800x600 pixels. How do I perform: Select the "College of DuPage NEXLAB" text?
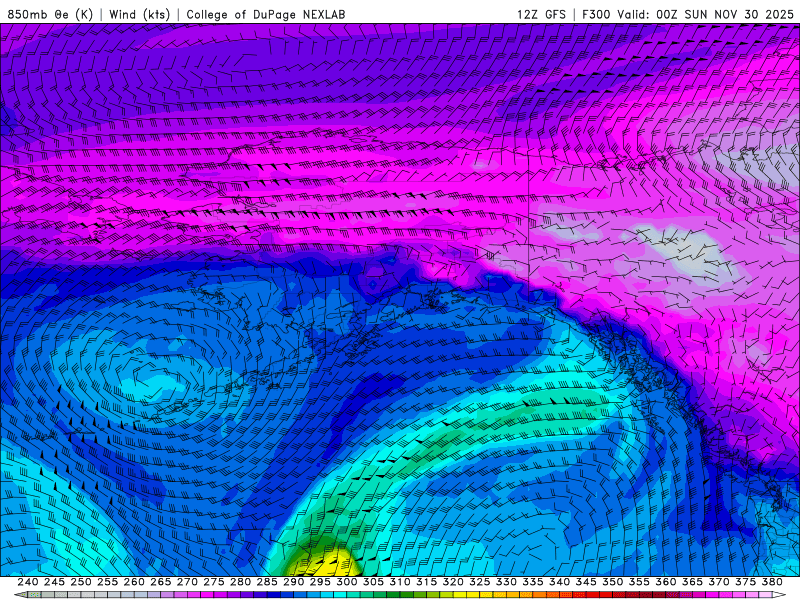pyautogui.click(x=266, y=14)
